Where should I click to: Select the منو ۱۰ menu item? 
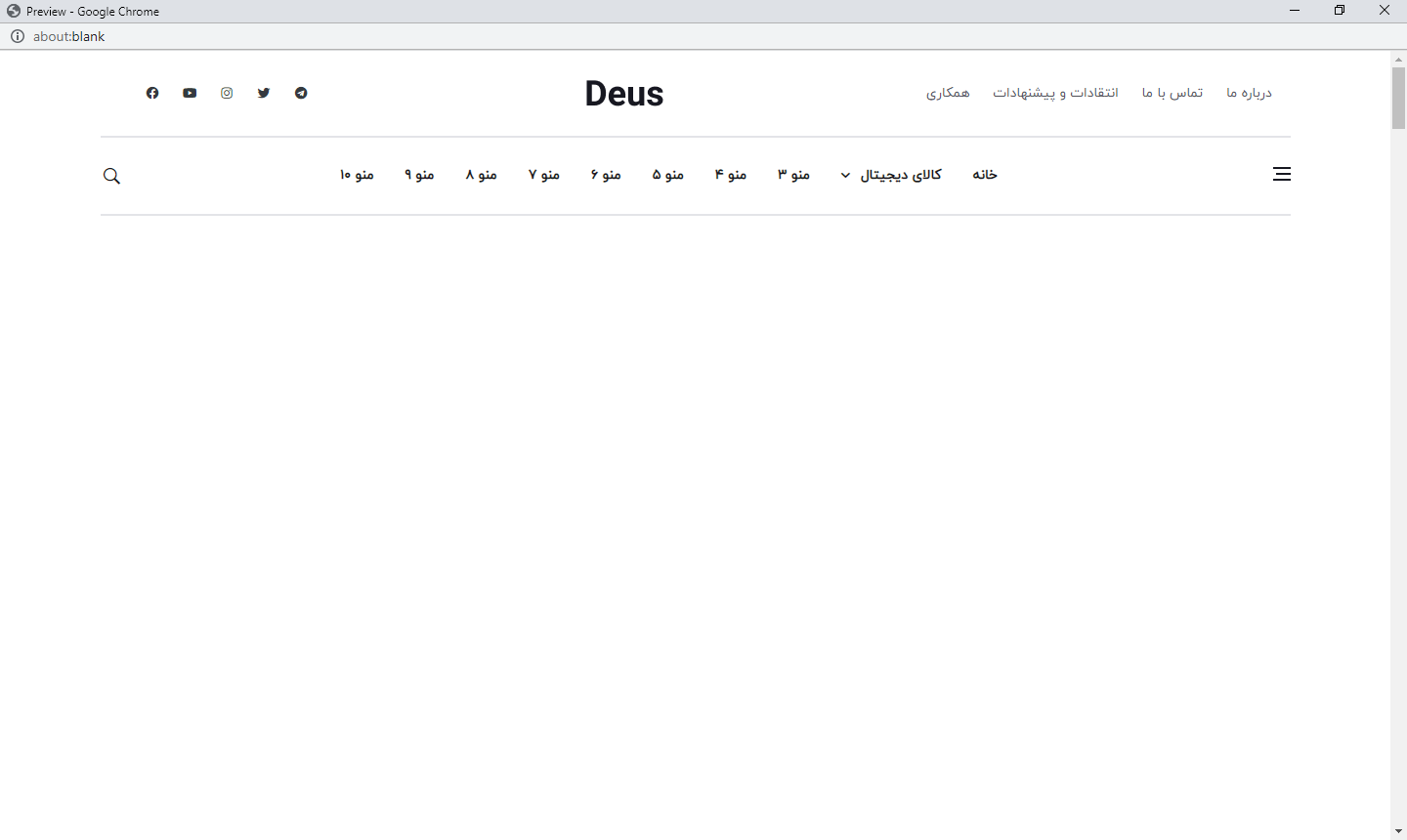[x=357, y=175]
